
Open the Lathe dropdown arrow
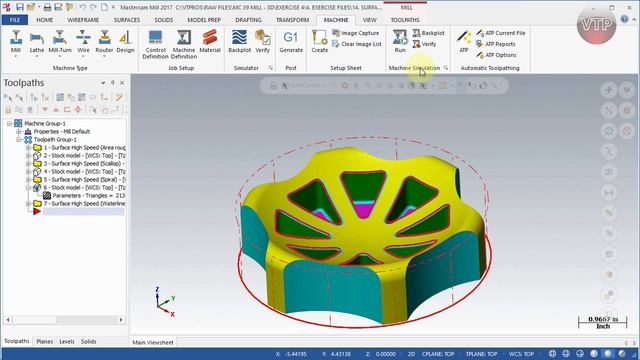coord(37,56)
